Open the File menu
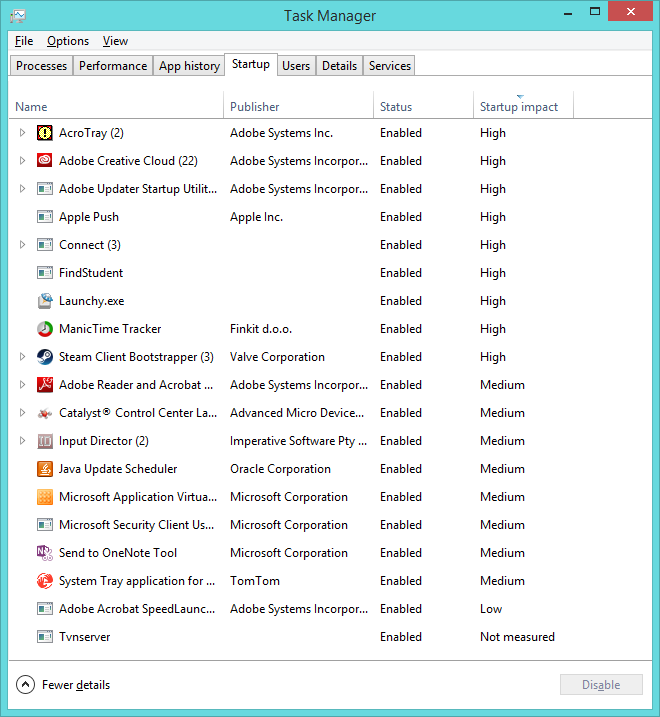Viewport: 660px width, 717px height. [x=24, y=41]
